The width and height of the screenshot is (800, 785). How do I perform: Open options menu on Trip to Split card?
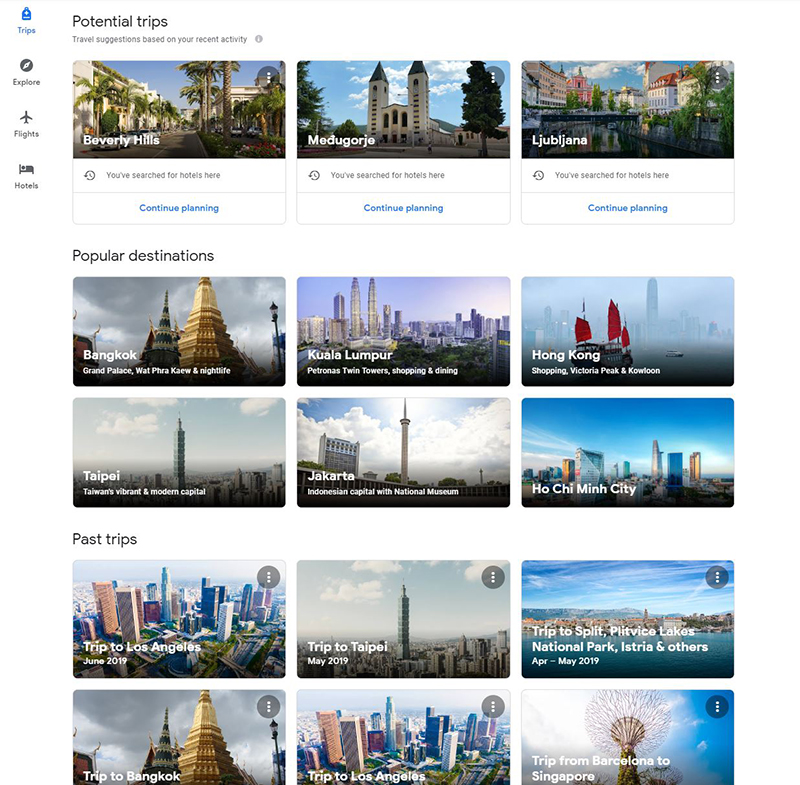(717, 577)
